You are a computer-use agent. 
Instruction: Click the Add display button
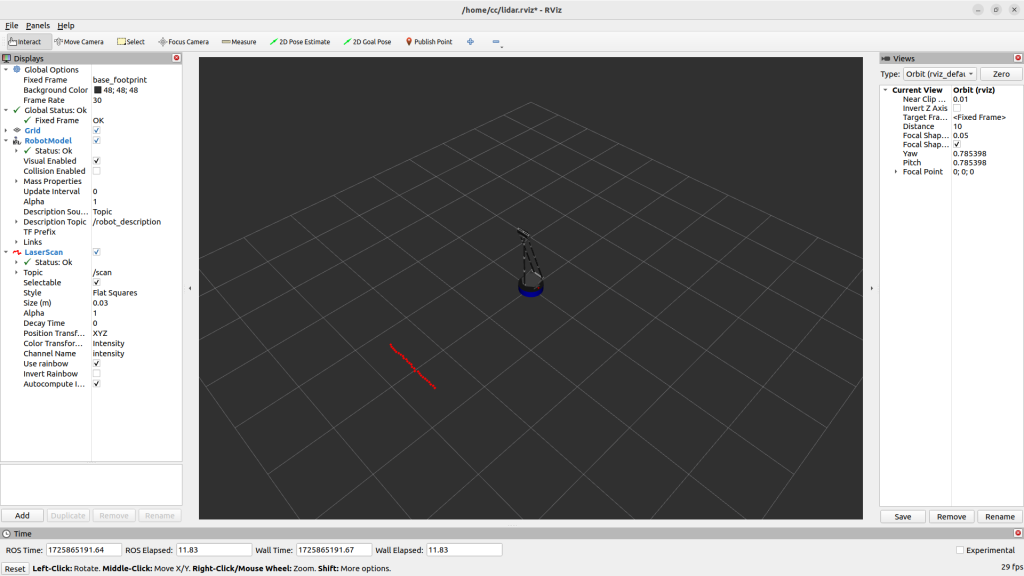[x=22, y=516]
